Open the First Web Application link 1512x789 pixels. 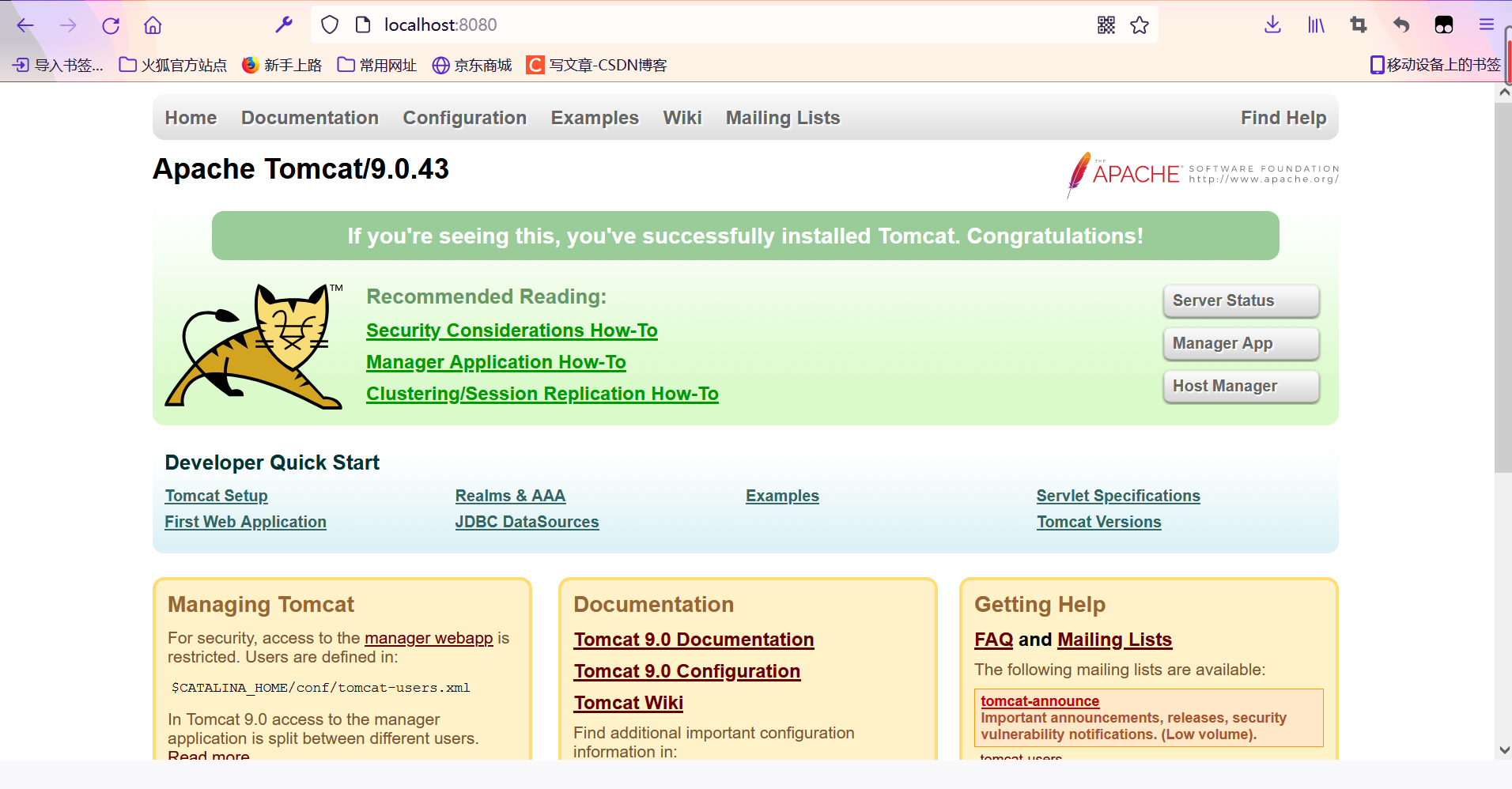(245, 522)
